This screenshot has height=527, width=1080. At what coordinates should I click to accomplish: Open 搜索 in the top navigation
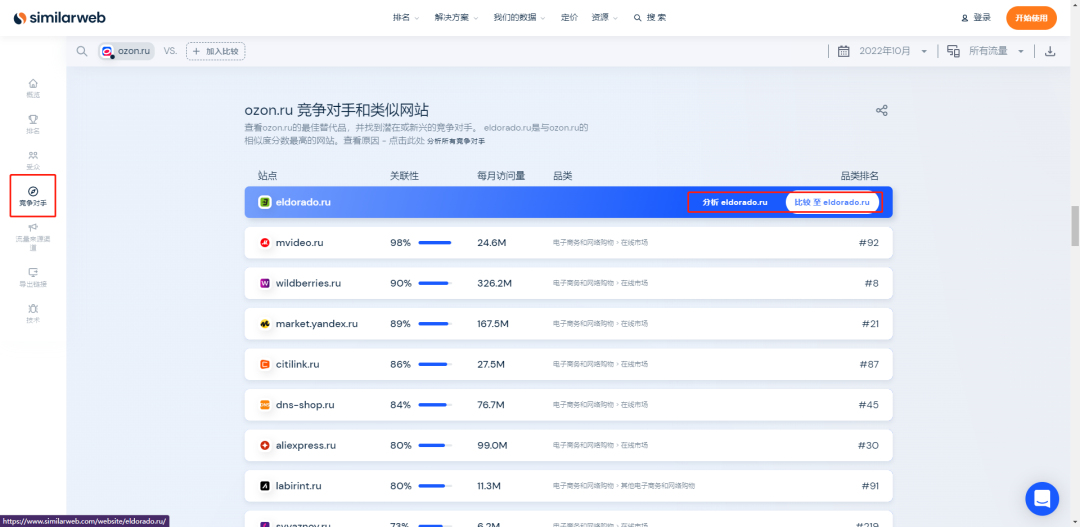(x=650, y=17)
